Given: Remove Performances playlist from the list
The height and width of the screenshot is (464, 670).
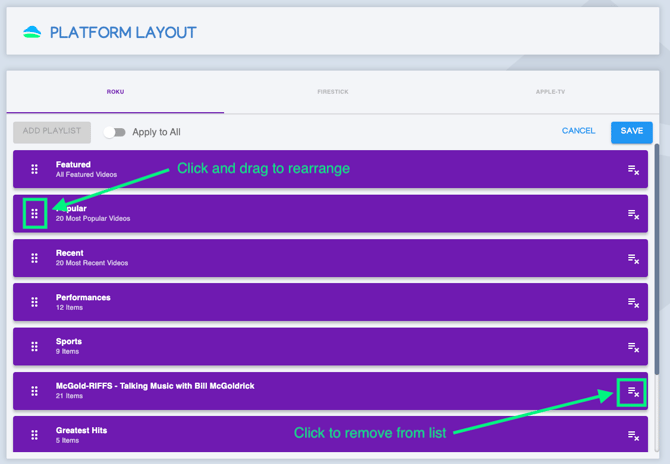Looking at the screenshot, I should pos(633,303).
